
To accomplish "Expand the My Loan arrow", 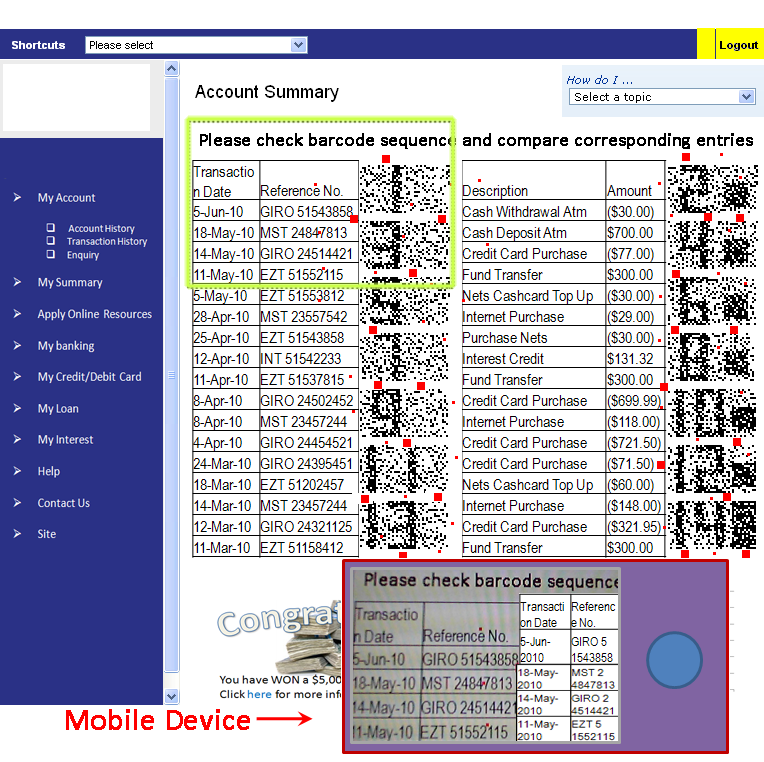I will (x=17, y=408).
